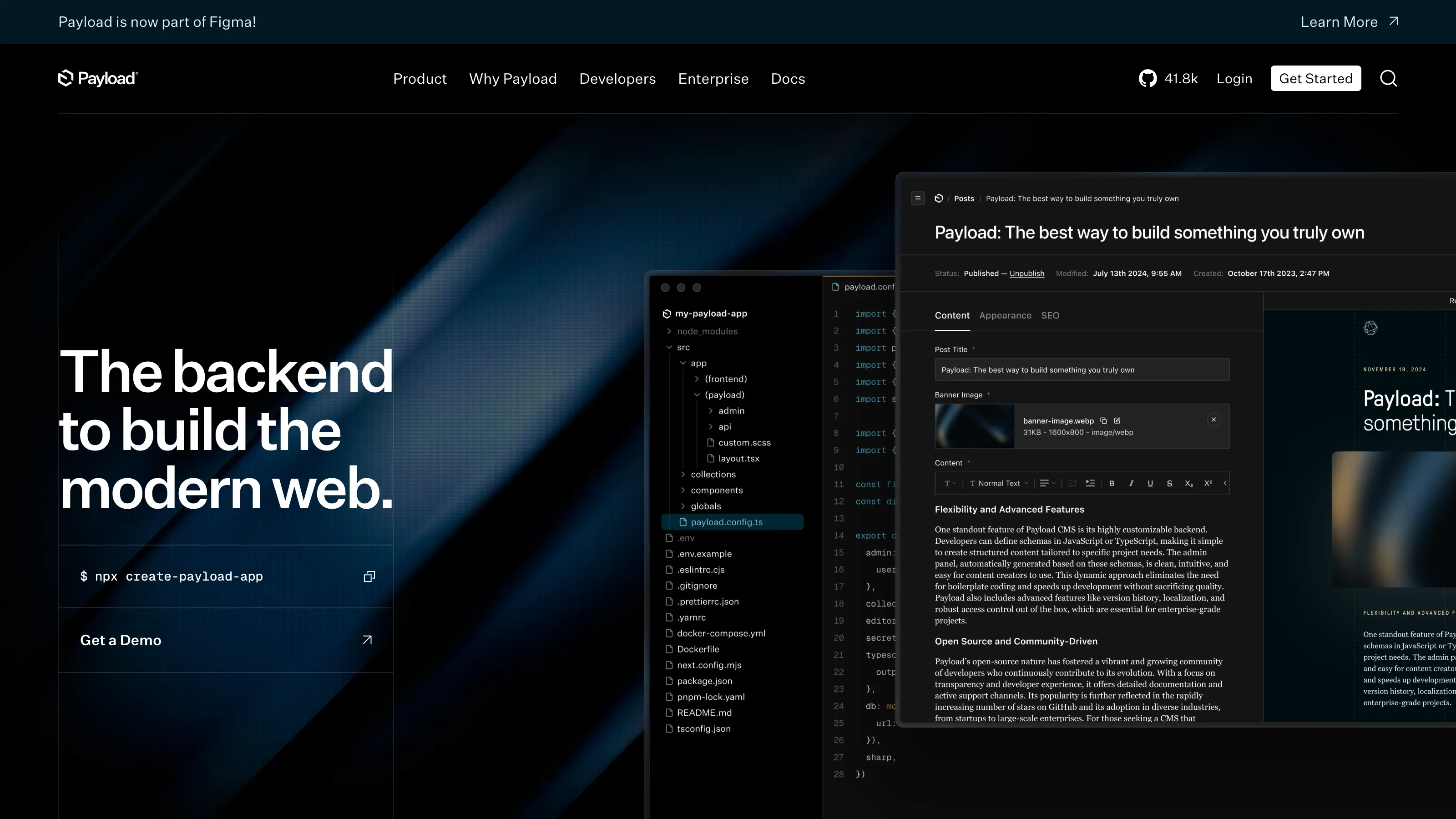This screenshot has width=1456, height=819.
Task: Toggle underline formatting in the editor
Action: 1150,483
